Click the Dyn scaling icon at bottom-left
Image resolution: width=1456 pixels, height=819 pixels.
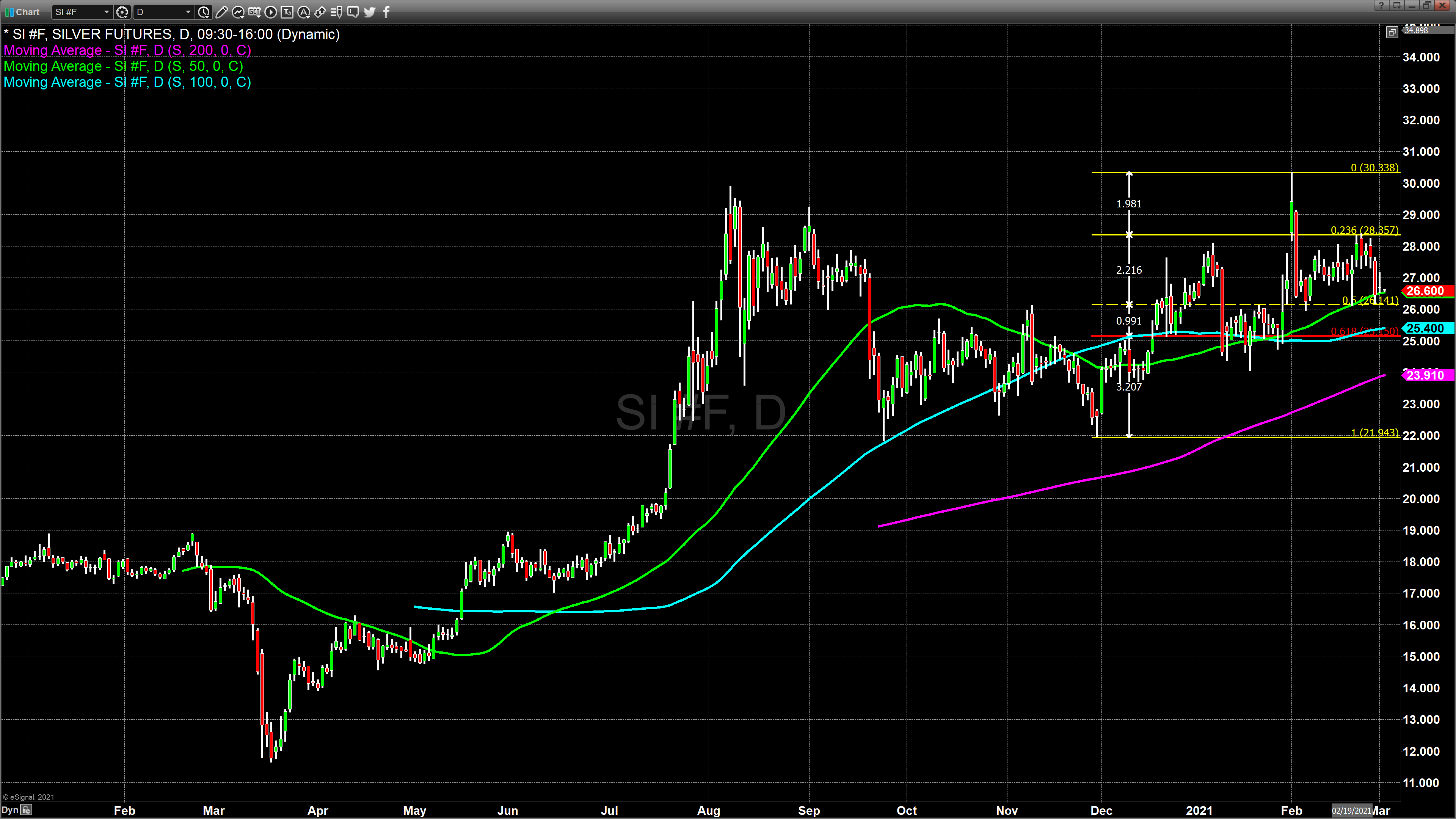tap(27, 810)
